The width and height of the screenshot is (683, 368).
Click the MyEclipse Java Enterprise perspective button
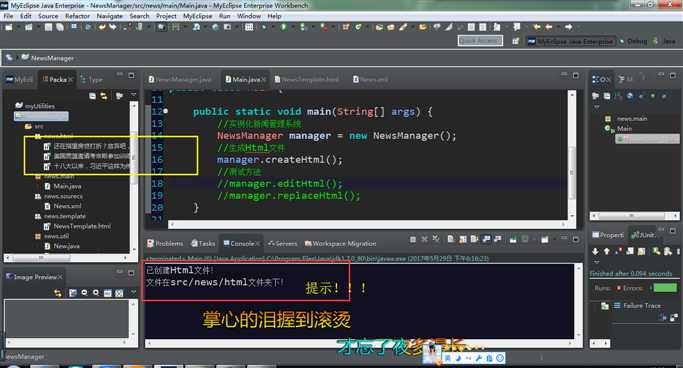coord(570,41)
